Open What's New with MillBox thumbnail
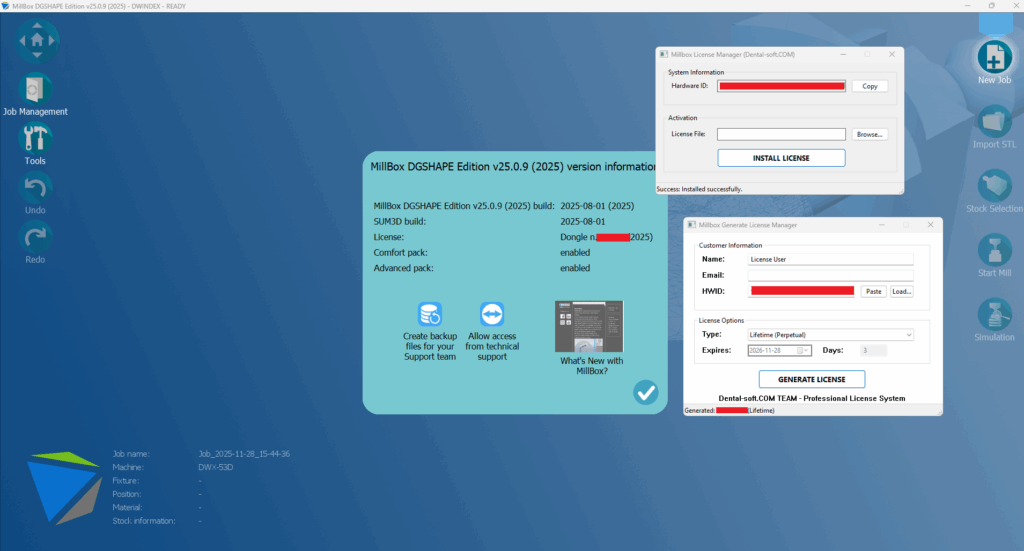Screen dimensions: 1024x551 pos(589,326)
